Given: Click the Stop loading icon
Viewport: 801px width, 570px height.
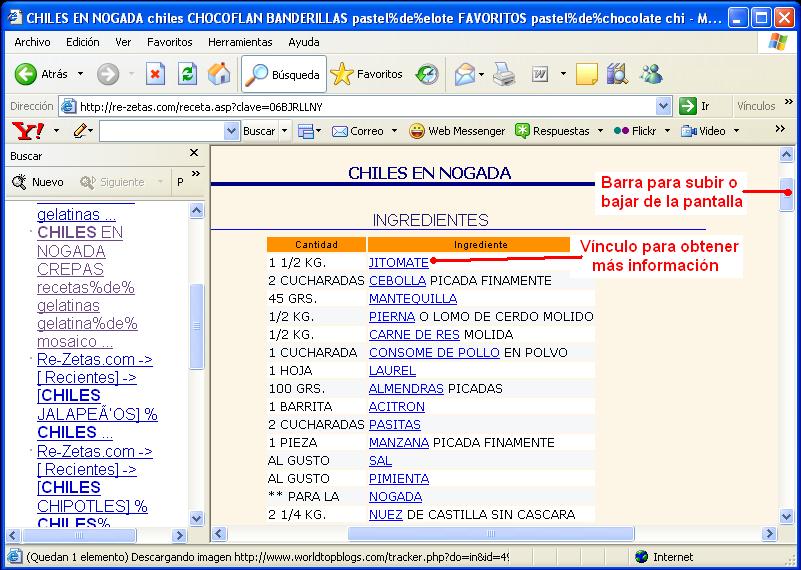Looking at the screenshot, I should 155,74.
